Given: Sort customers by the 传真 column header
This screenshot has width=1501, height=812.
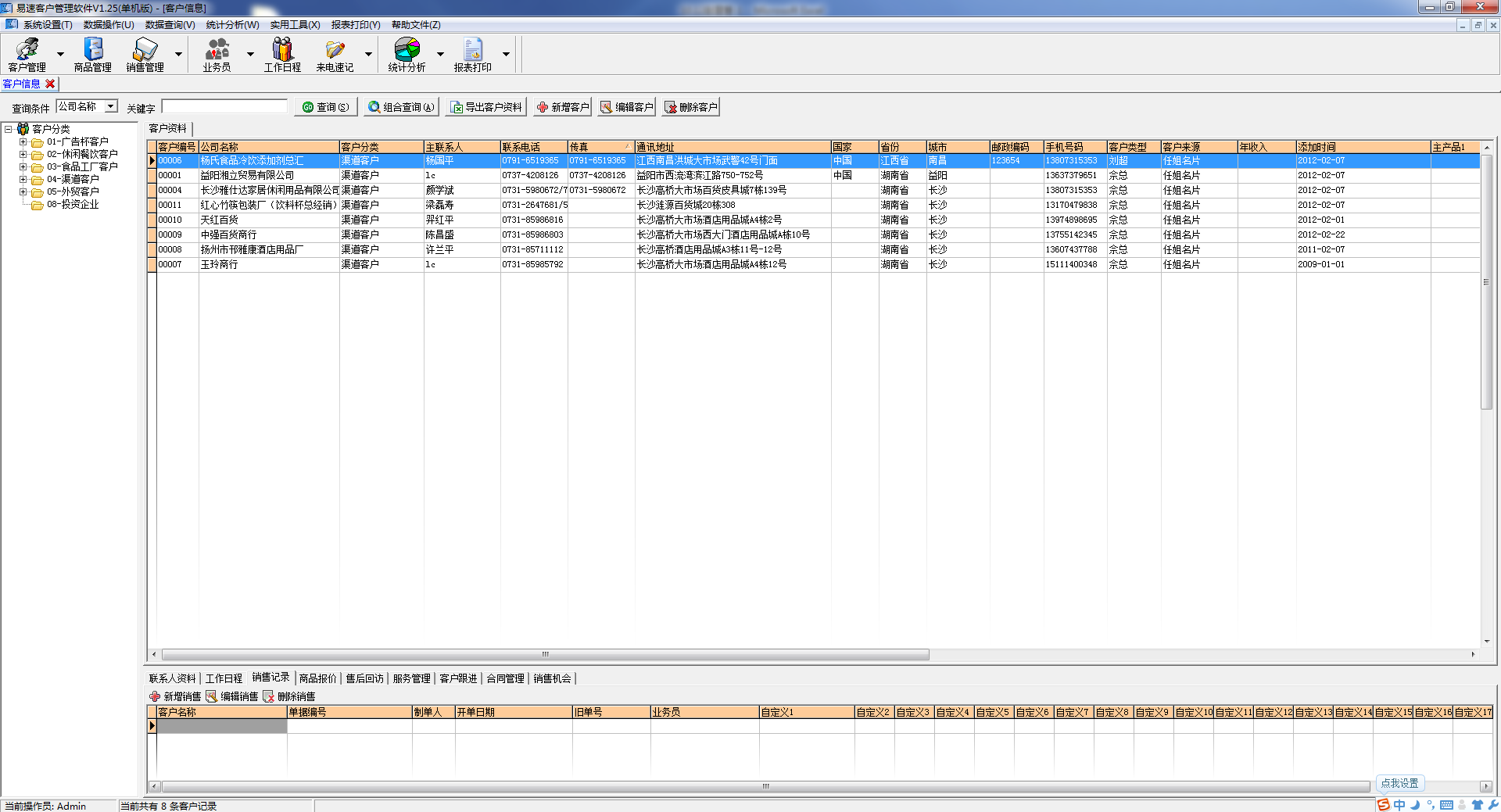Looking at the screenshot, I should click(x=600, y=147).
